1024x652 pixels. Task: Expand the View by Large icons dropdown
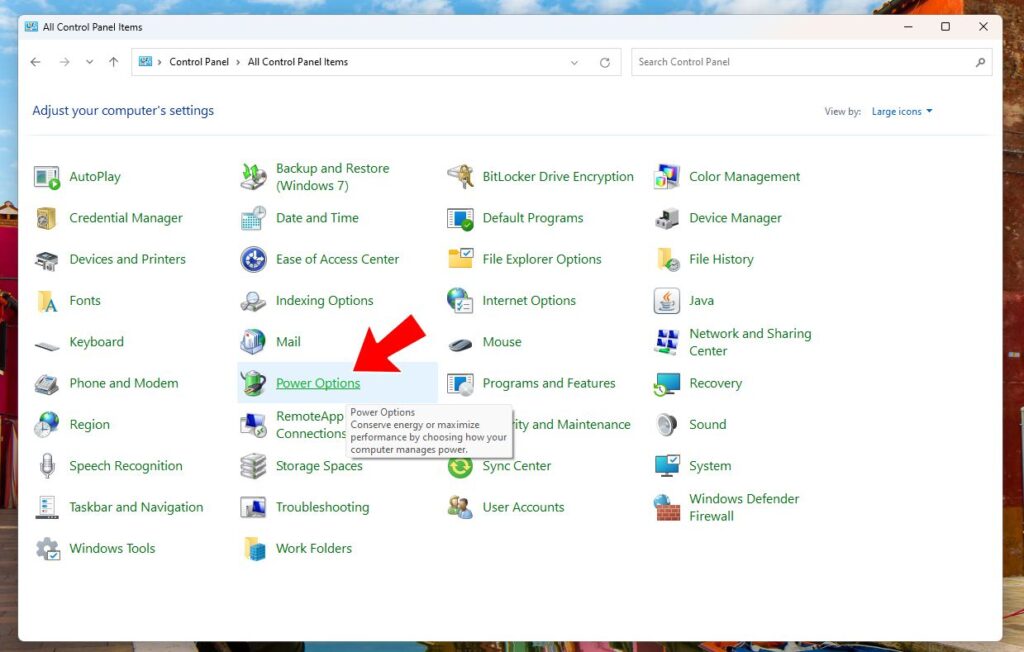coord(902,112)
